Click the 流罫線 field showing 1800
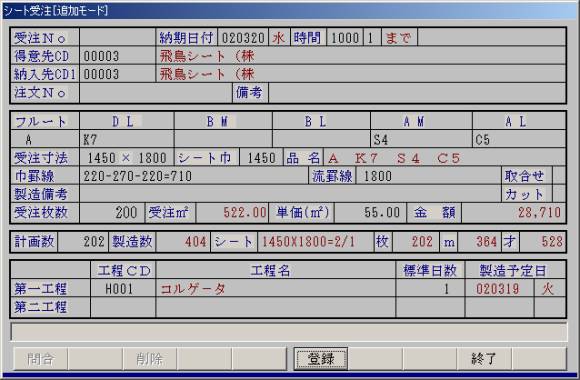580x380 pixels. (x=428, y=176)
